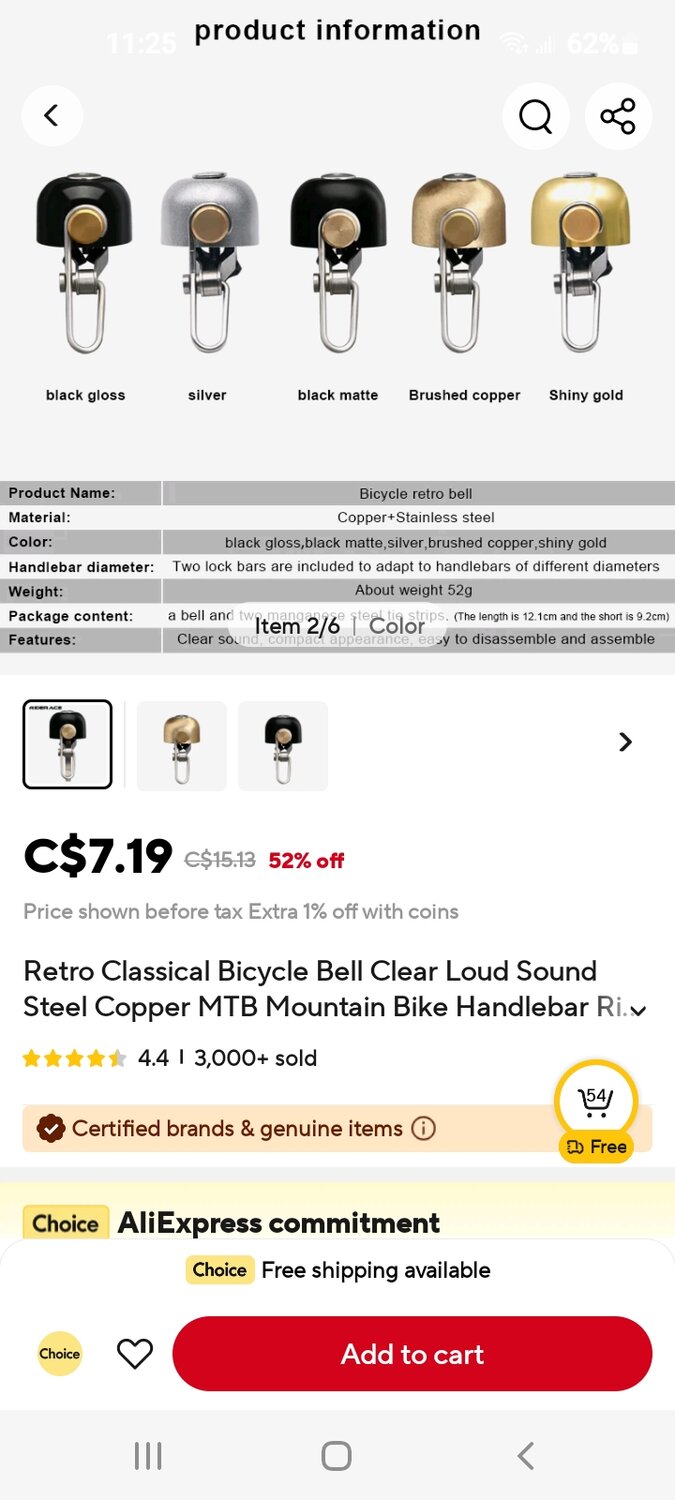Tap the share icon to share product
This screenshot has width=675, height=1500.
click(618, 116)
